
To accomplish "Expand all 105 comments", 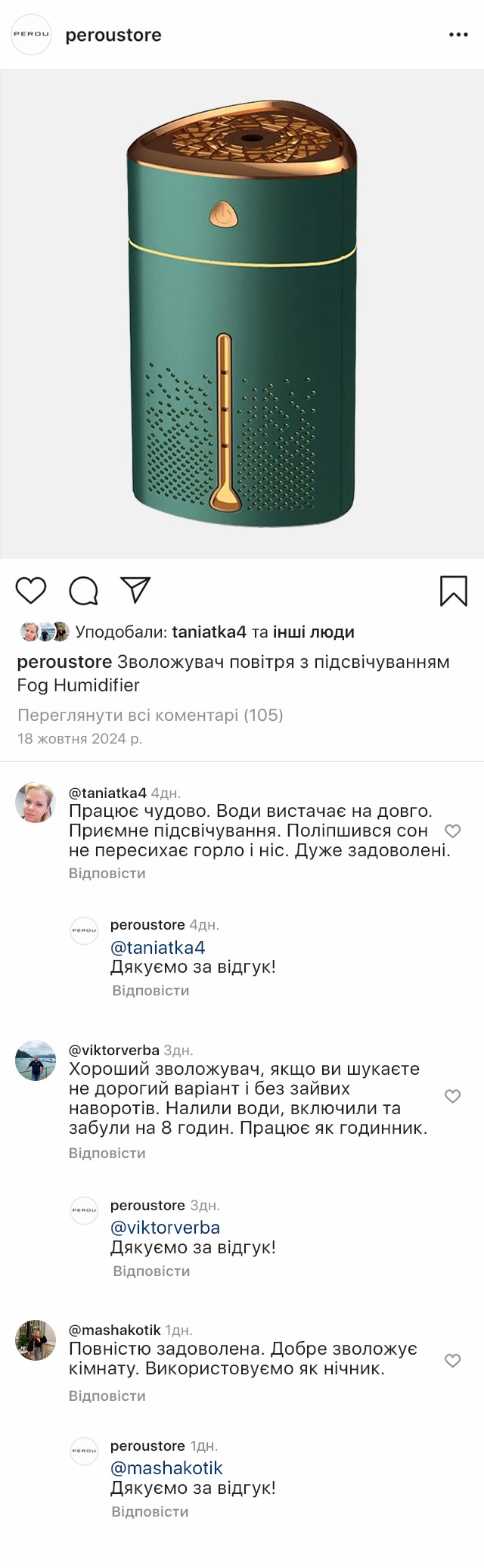I will pyautogui.click(x=150, y=715).
